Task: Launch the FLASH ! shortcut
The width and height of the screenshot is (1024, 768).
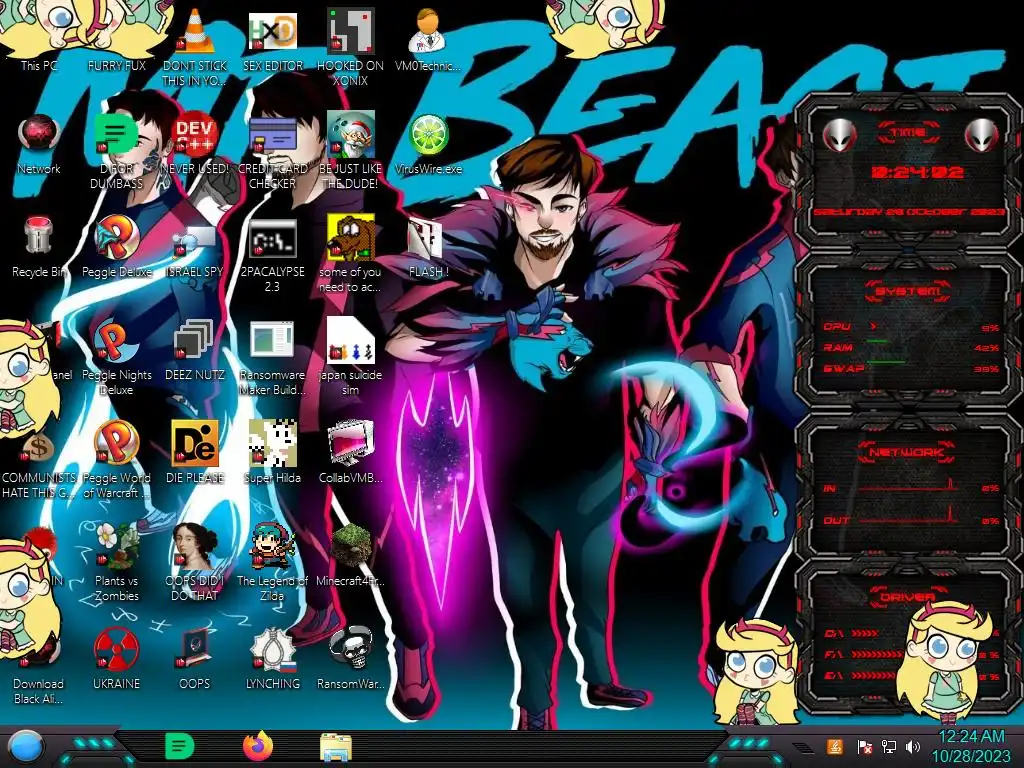Action: [428, 247]
